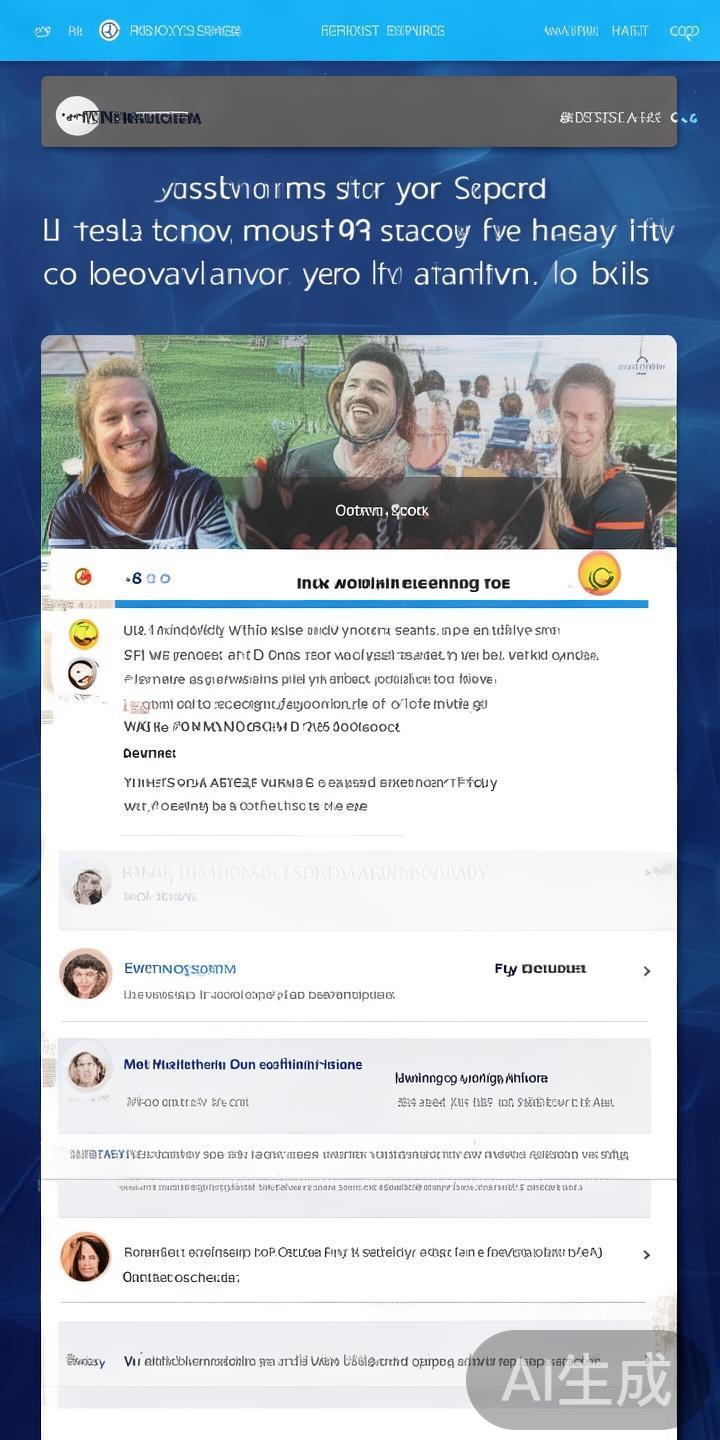
Task: Expand the 'Ewennogssomm' row with its chevron
Action: pos(647,971)
